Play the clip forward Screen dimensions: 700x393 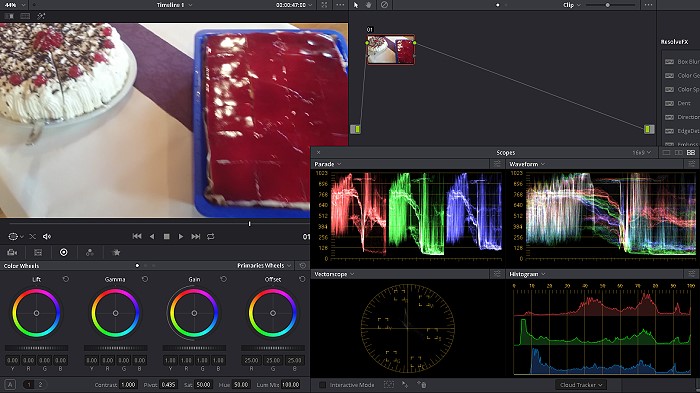pos(181,236)
